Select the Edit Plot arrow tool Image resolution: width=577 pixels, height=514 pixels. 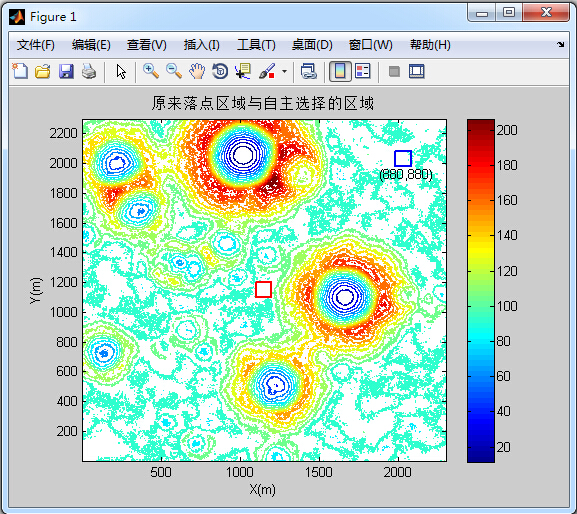point(121,71)
